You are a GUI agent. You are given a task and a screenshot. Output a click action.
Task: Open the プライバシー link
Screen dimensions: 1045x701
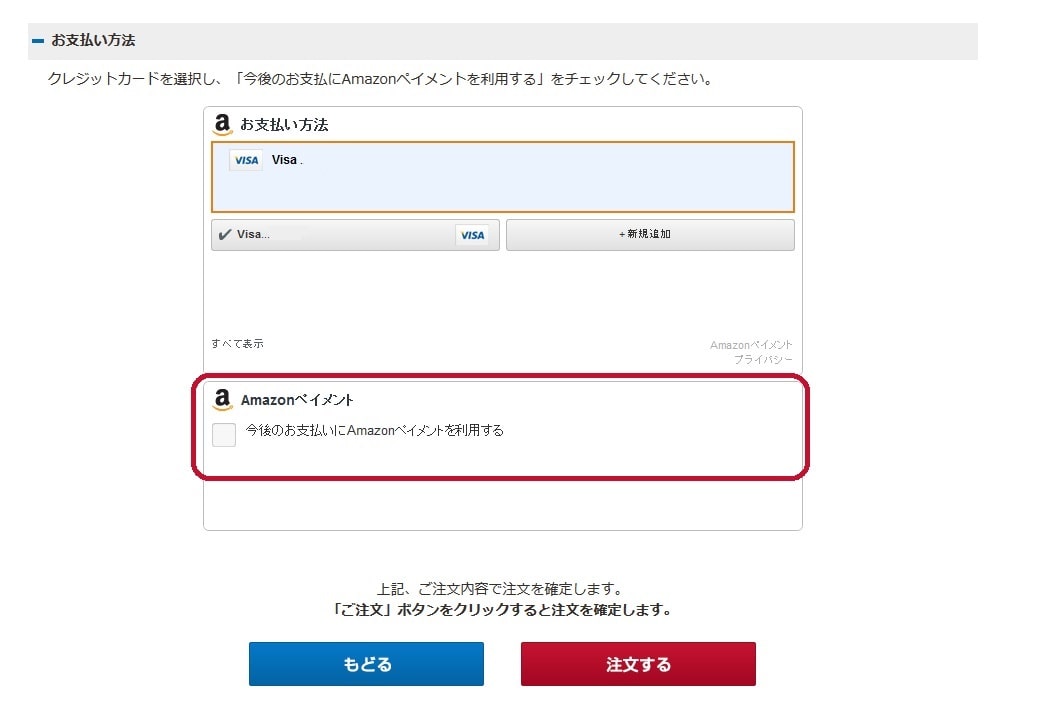(763, 360)
